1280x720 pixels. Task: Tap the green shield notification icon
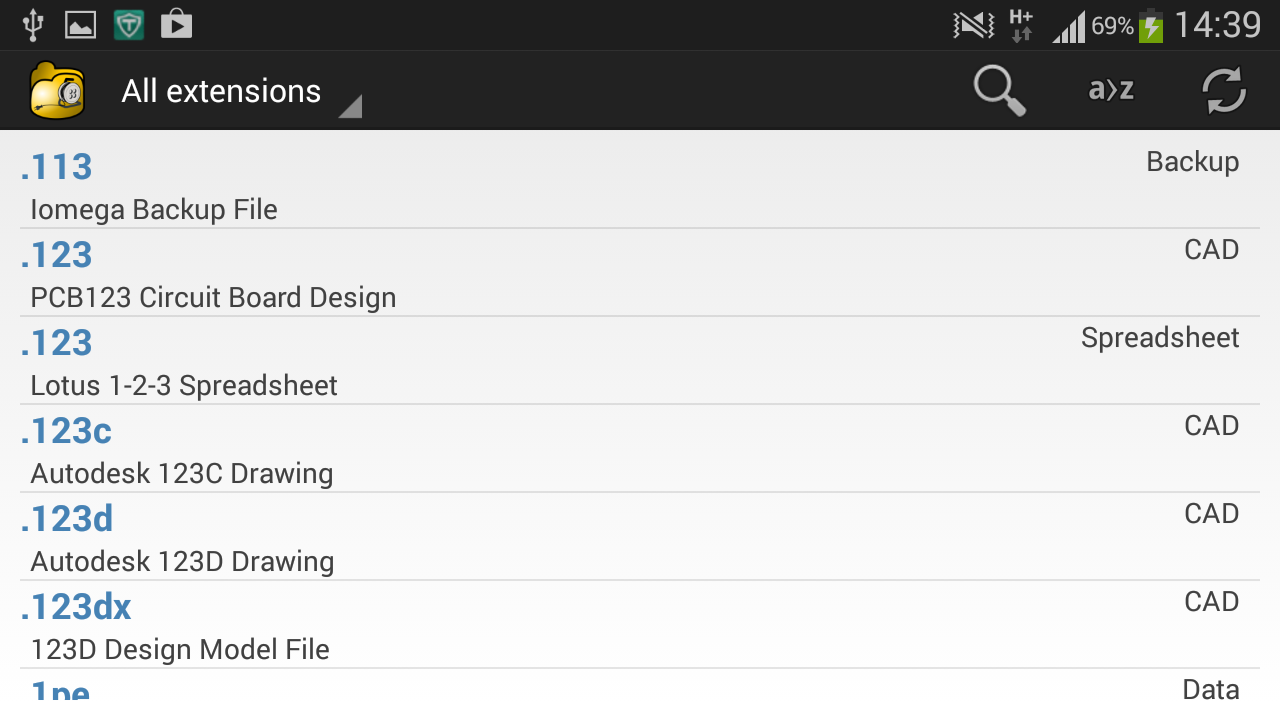(x=128, y=24)
